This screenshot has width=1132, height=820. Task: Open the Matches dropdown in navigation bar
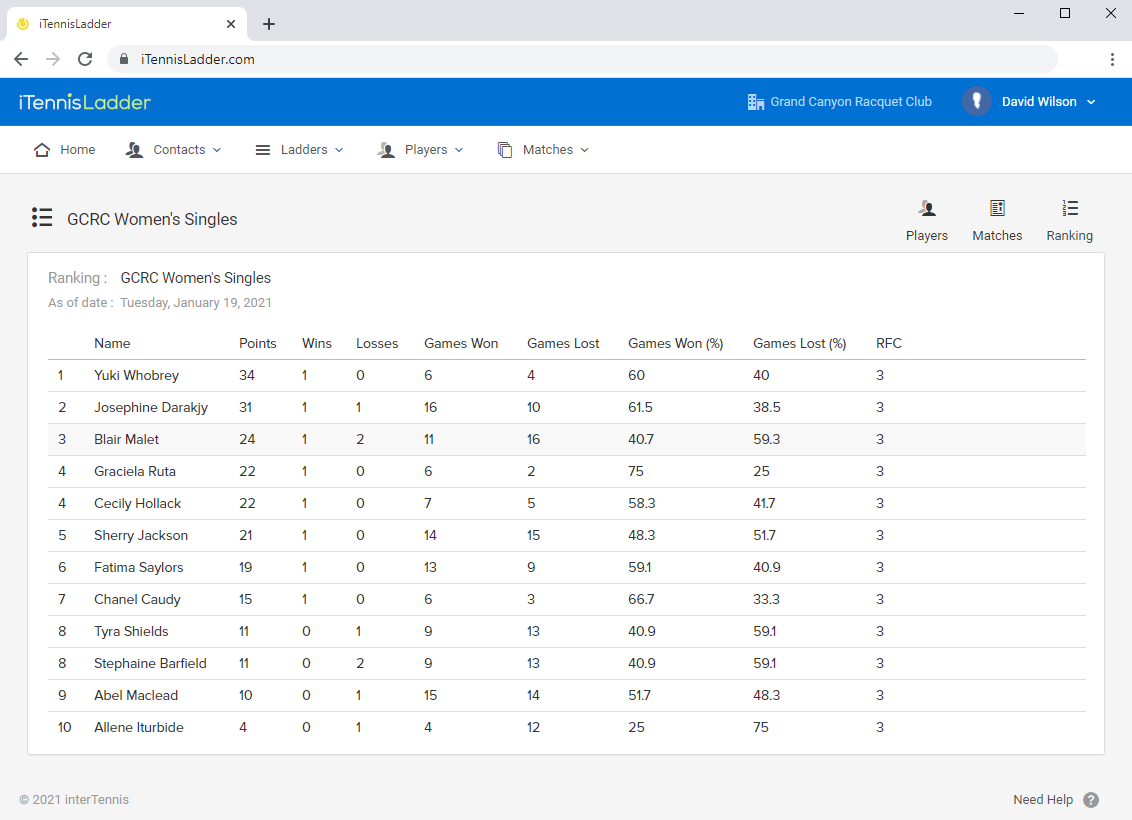pyautogui.click(x=543, y=150)
